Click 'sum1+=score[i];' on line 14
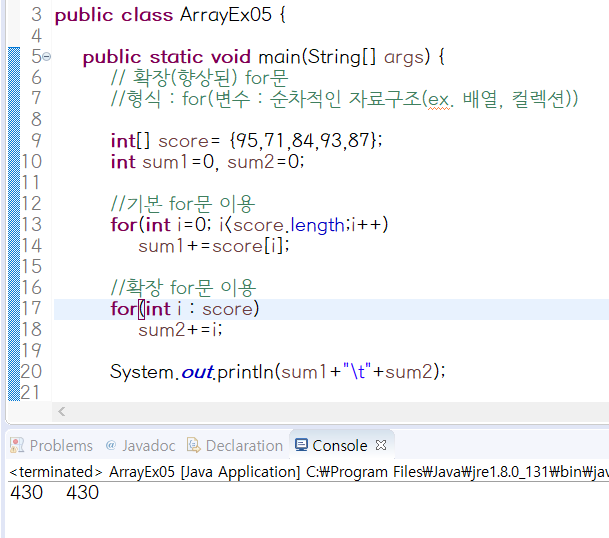Screen dimensions: 609x538 click(x=214, y=246)
